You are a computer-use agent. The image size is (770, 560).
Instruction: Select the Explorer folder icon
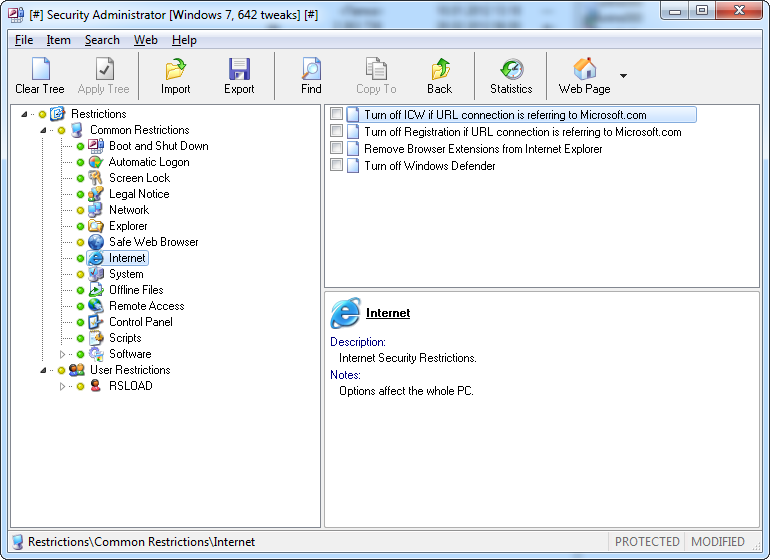tap(96, 226)
